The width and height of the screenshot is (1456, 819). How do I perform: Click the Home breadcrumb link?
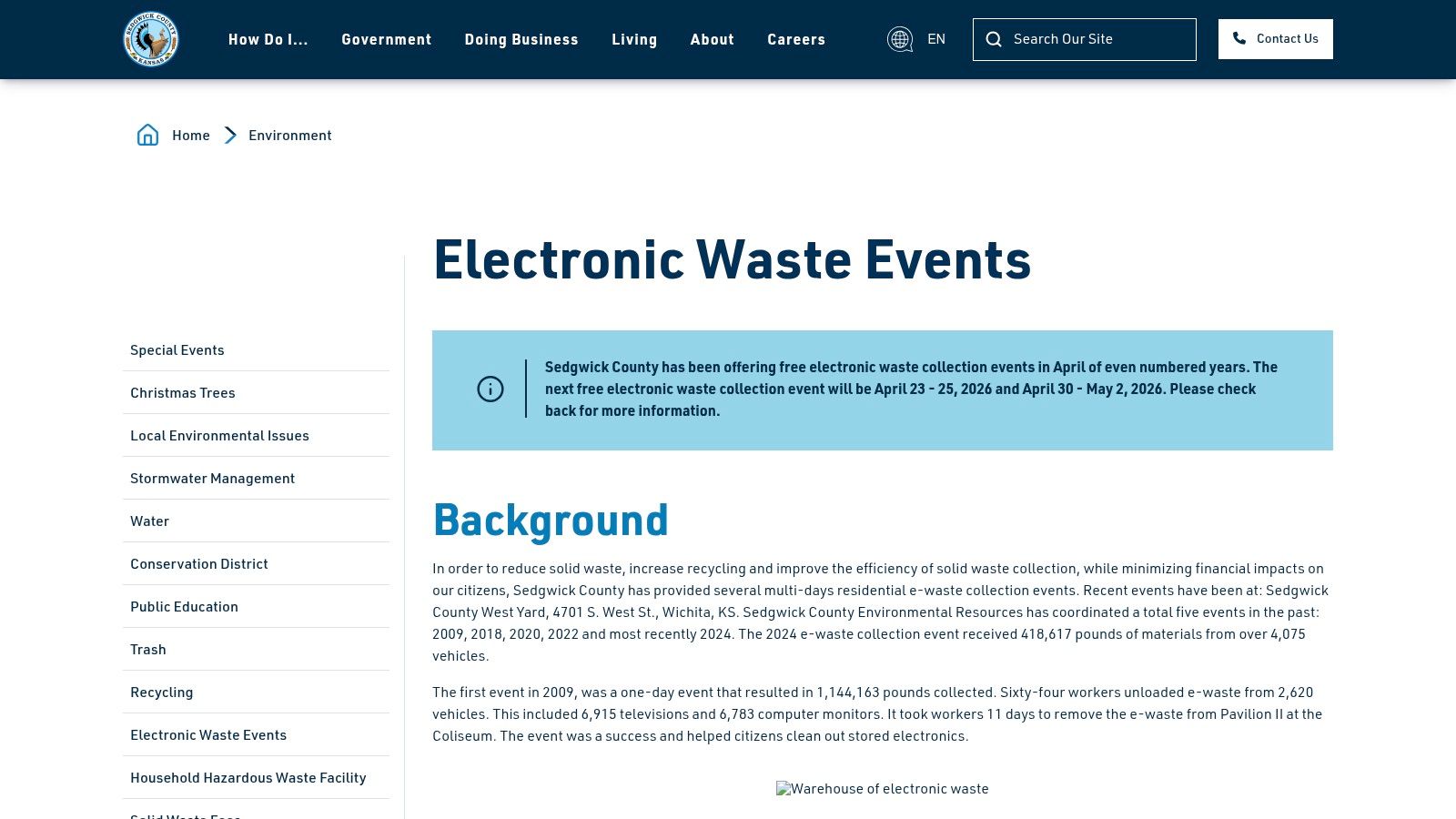click(190, 135)
